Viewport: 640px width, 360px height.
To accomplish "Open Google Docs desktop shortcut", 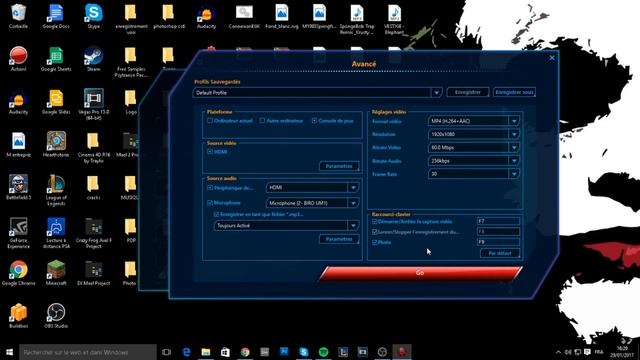I will click(56, 16).
